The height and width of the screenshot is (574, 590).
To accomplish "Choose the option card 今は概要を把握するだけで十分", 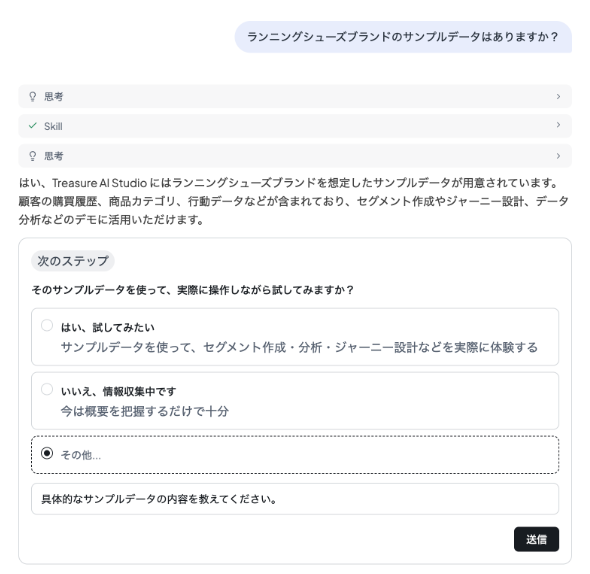I will [145, 411].
